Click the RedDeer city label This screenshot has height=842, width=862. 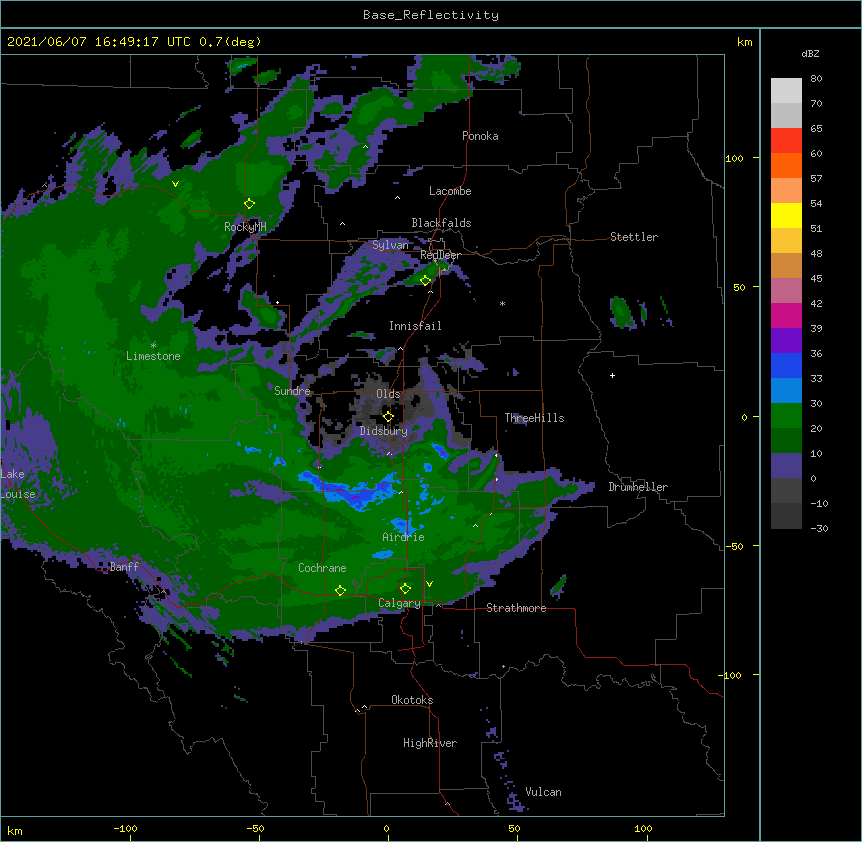tap(440, 255)
